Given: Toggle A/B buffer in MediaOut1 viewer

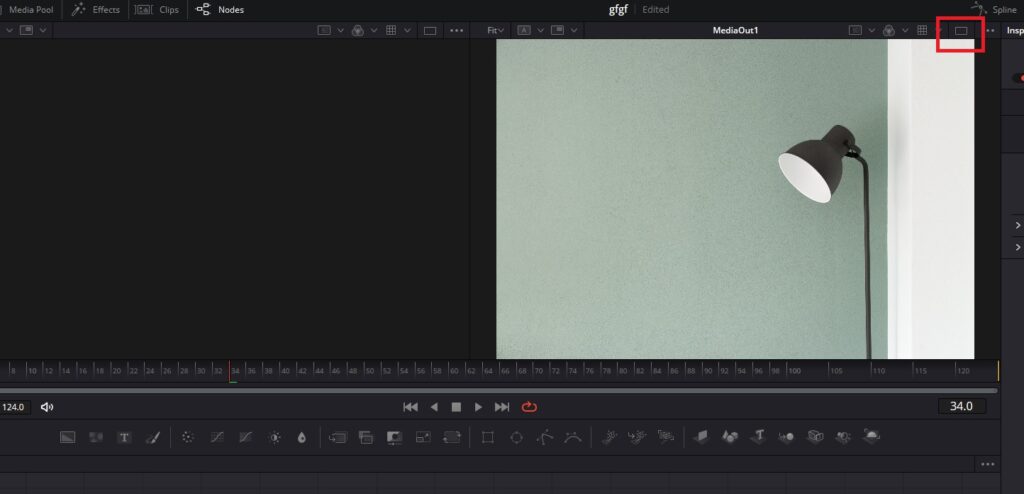Looking at the screenshot, I should click(524, 30).
